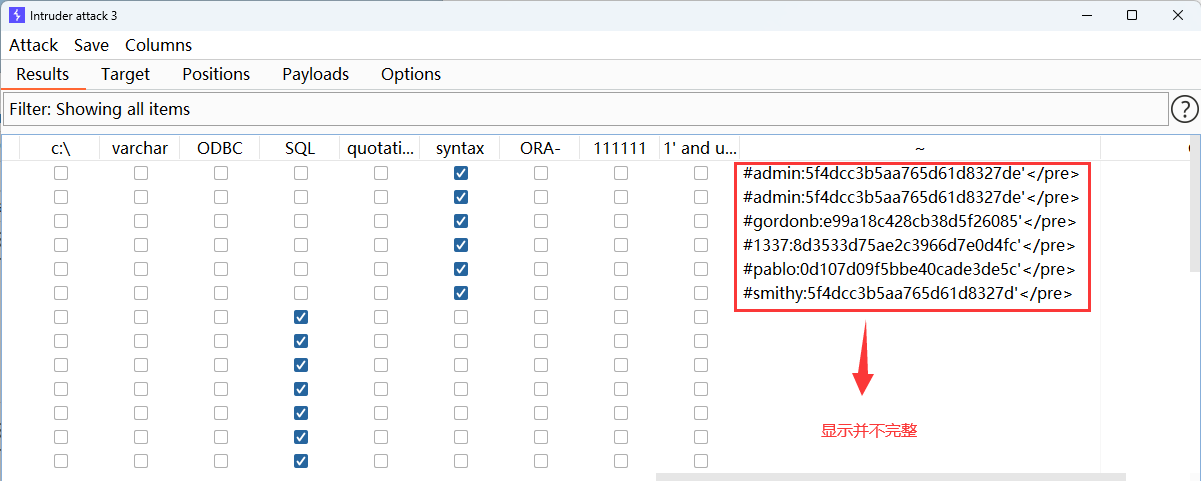
Task: Open the Columns menu
Action: coord(158,45)
